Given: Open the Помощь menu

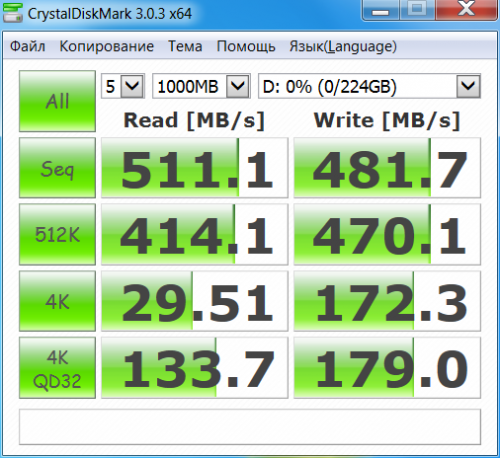Looking at the screenshot, I should (x=246, y=46).
